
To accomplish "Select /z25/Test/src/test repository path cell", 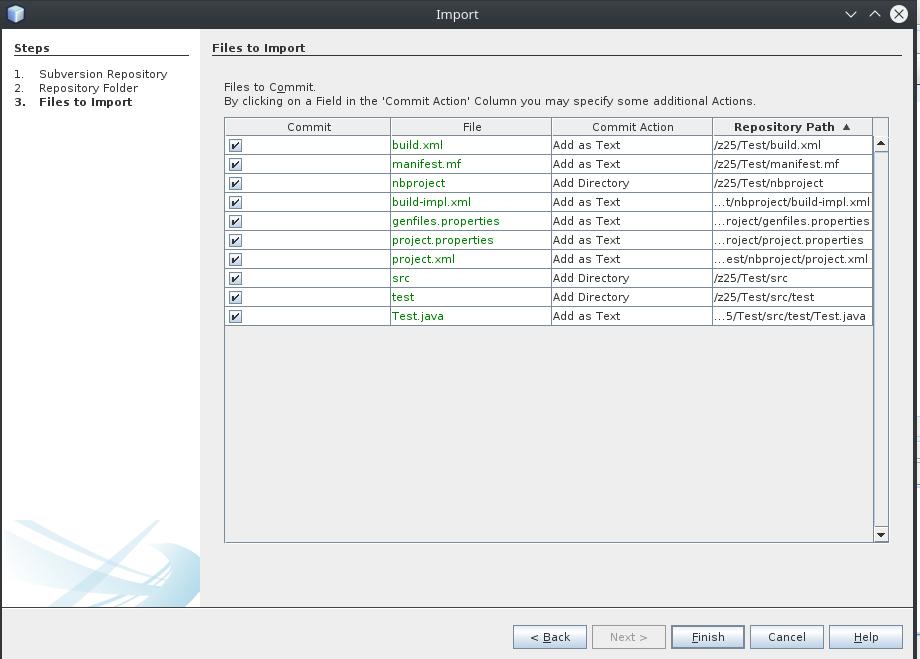I will [792, 297].
